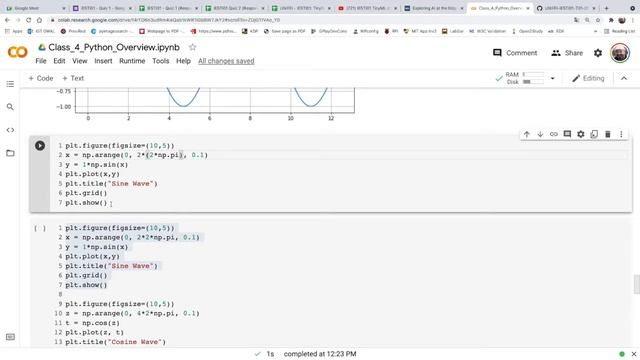Switch to the GitHub browser tab
Image resolution: width=640 pixels, height=360 pixels.
point(567,8)
